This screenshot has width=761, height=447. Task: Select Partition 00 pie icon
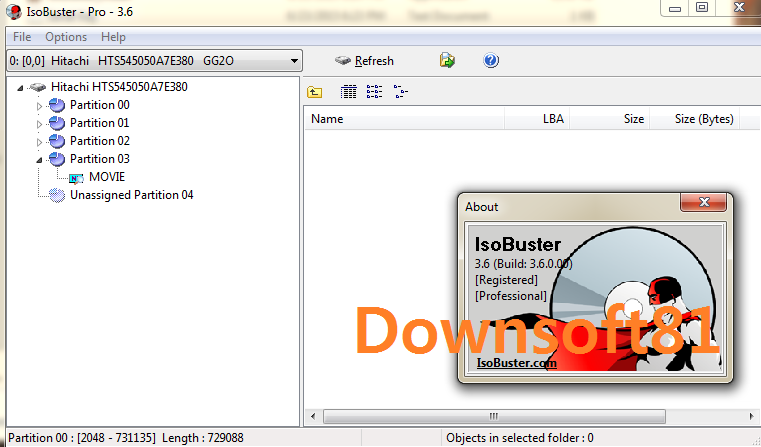[57, 105]
